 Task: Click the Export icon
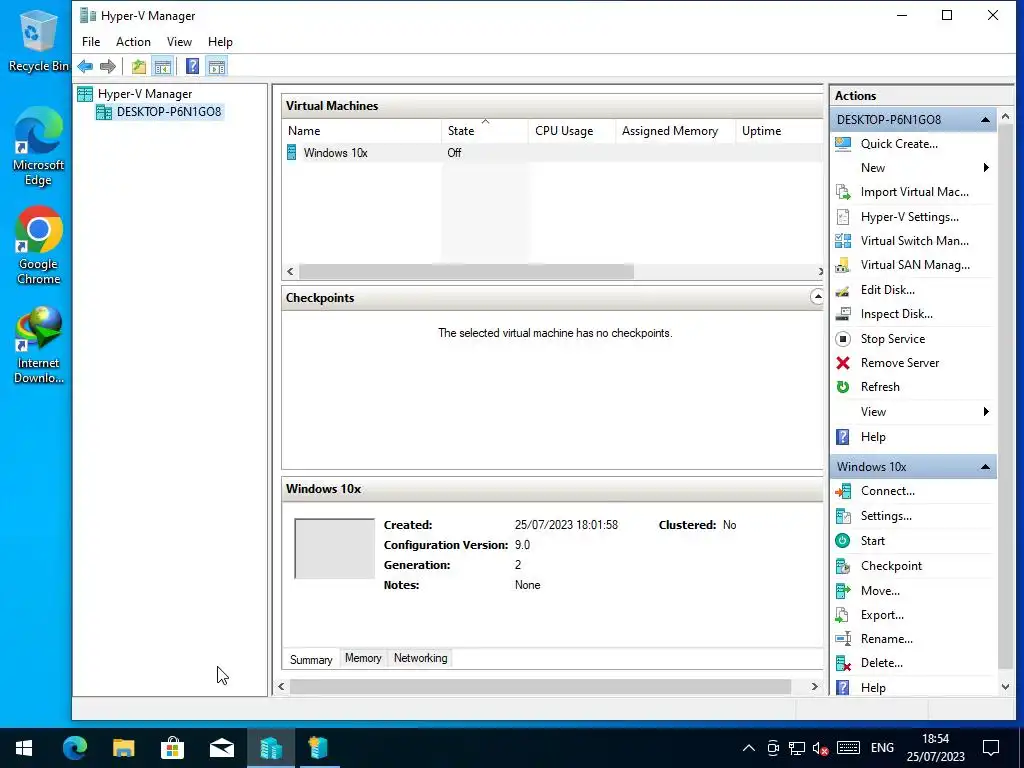pos(843,615)
